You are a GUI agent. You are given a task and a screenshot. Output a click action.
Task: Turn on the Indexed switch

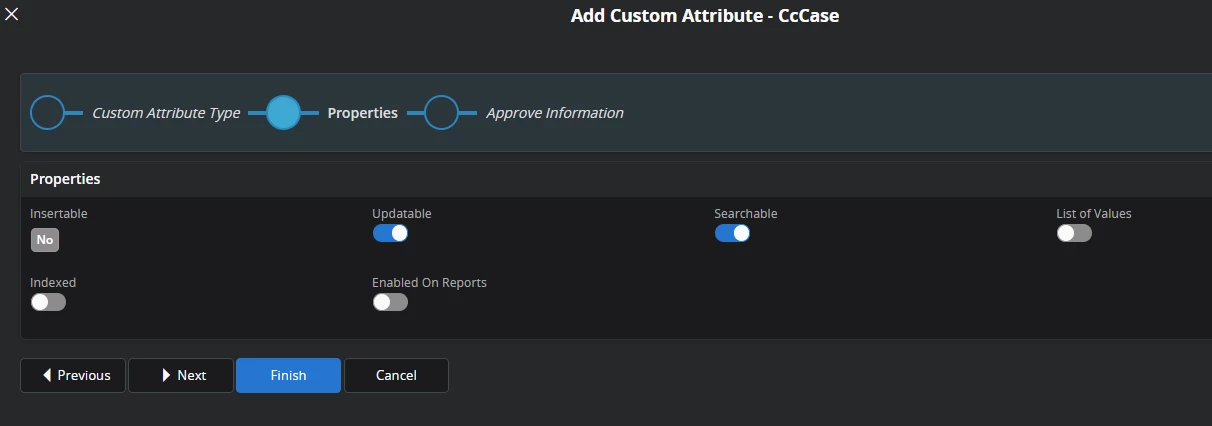(x=48, y=302)
